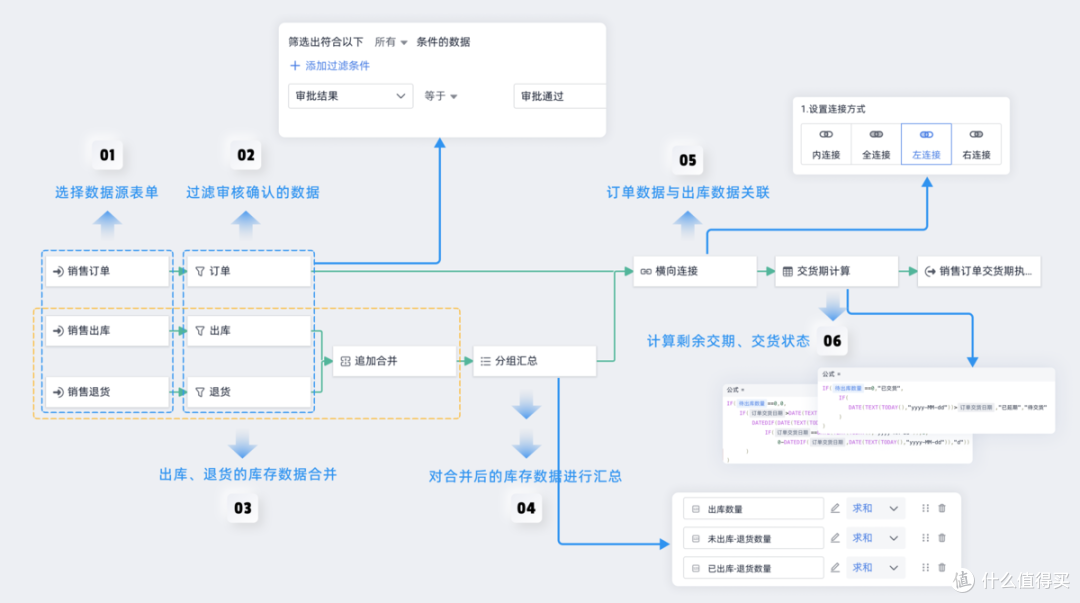The width and height of the screenshot is (1080, 603).
Task: Select the 横向连接 node
Action: [x=695, y=272]
